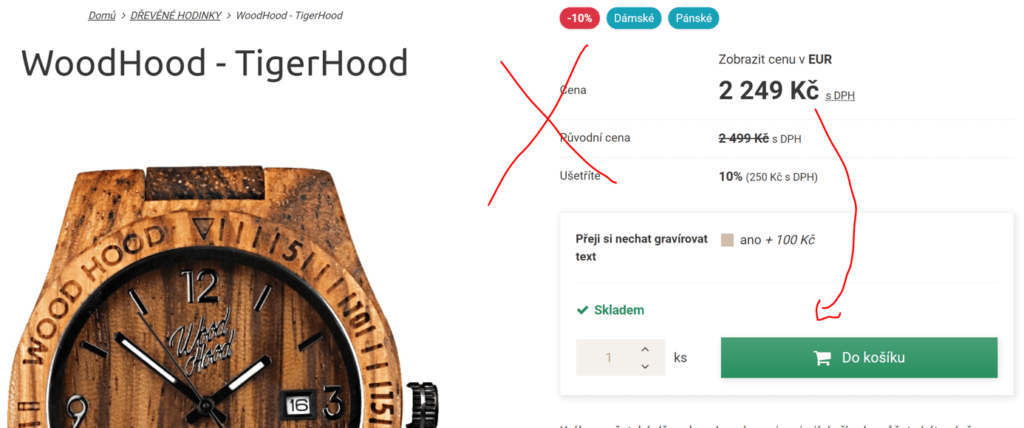1024x428 pixels.
Task: Click the chevron after Domů breadcrumb
Action: click(x=122, y=15)
